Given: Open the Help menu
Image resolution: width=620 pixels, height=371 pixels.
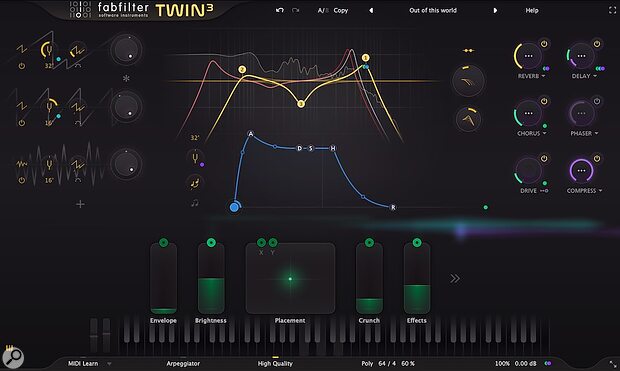Looking at the screenshot, I should (x=532, y=11).
